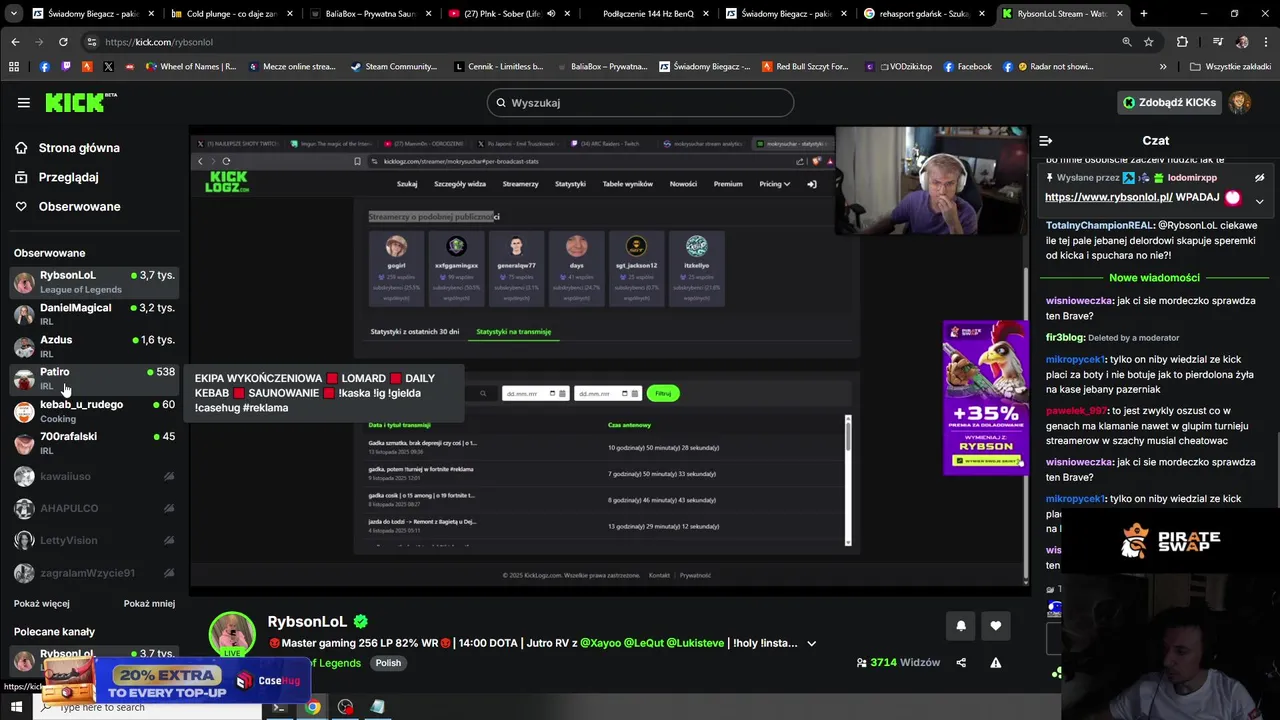Image resolution: width=1280 pixels, height=720 pixels.
Task: Click the +35% Rybson ad banner
Action: pyautogui.click(x=985, y=398)
